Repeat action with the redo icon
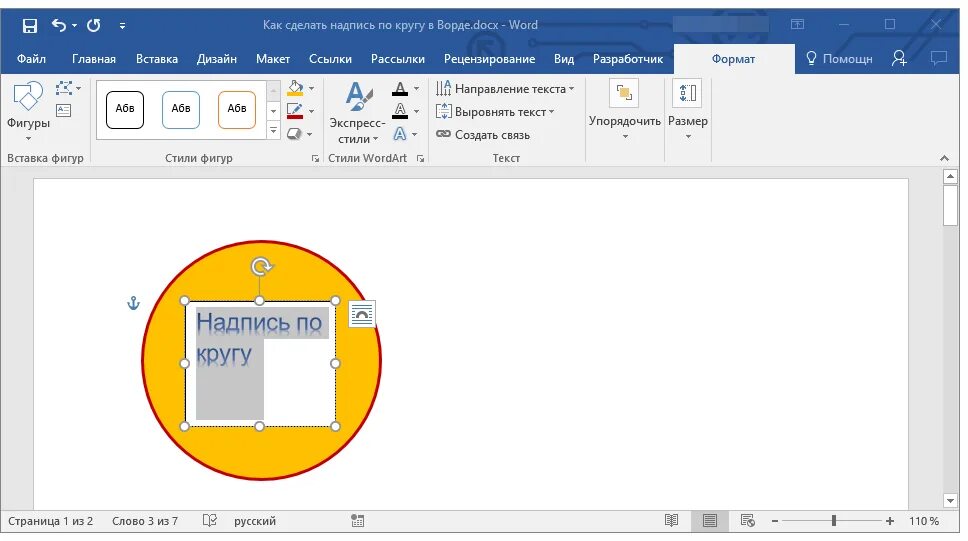This screenshot has height=541, width=968. pyautogui.click(x=94, y=25)
